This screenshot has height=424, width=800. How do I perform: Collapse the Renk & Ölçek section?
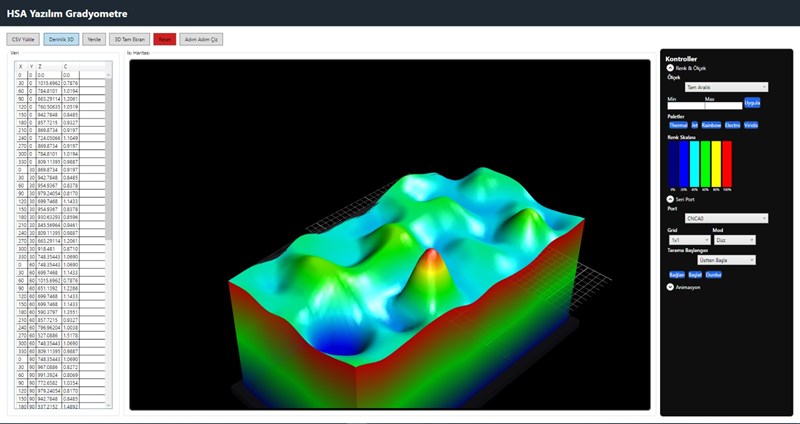pyautogui.click(x=670, y=67)
